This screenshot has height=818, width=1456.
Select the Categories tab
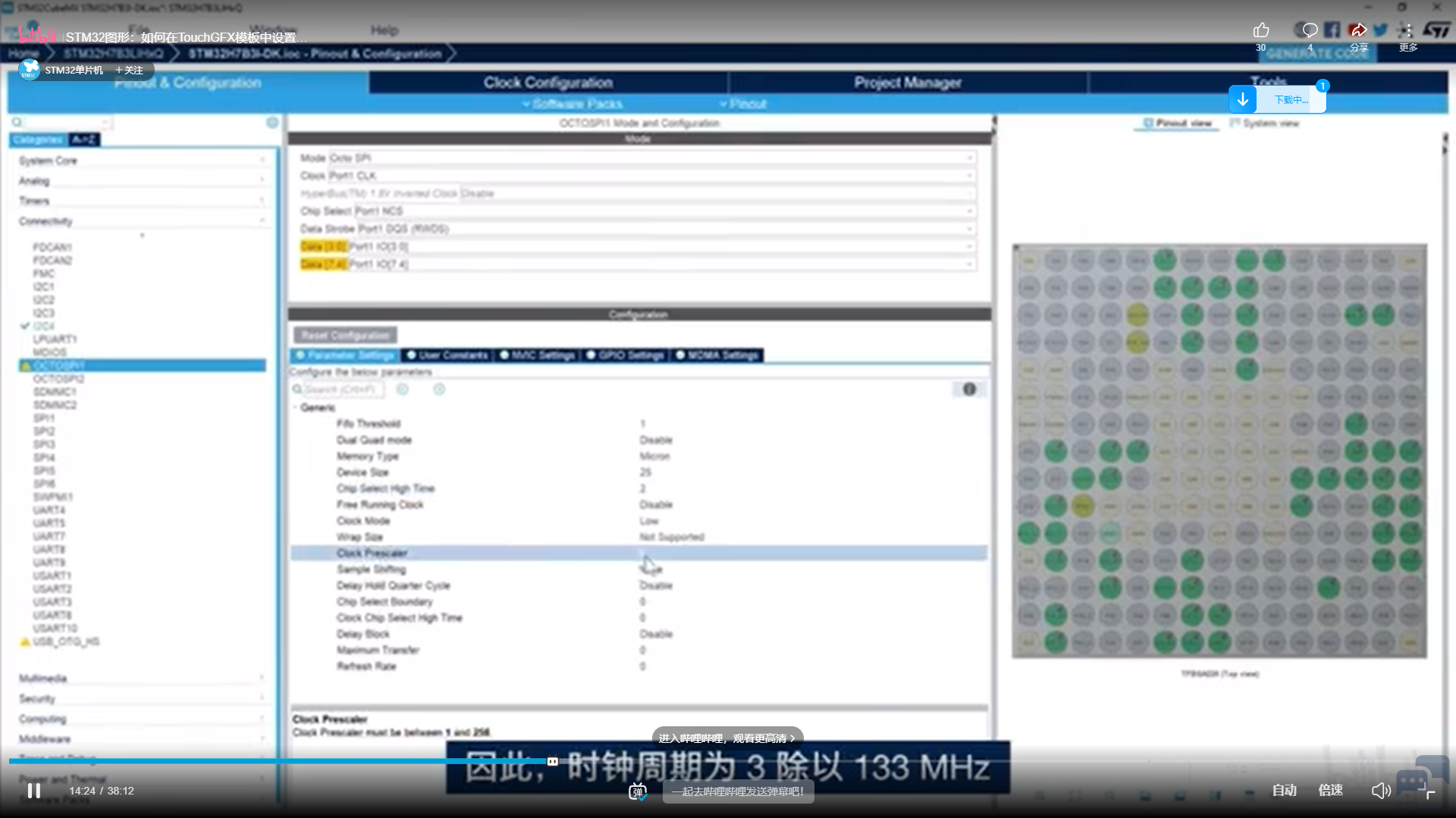click(38, 139)
